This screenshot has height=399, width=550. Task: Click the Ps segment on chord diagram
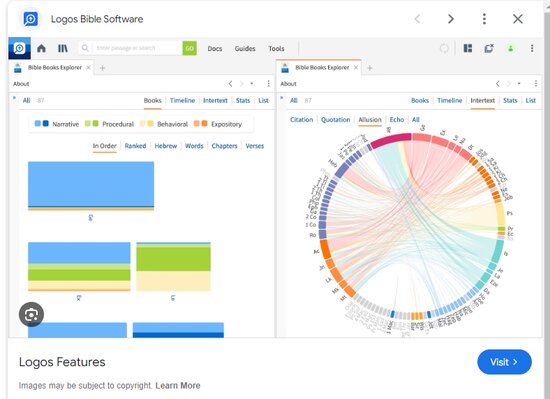pyautogui.click(x=501, y=214)
